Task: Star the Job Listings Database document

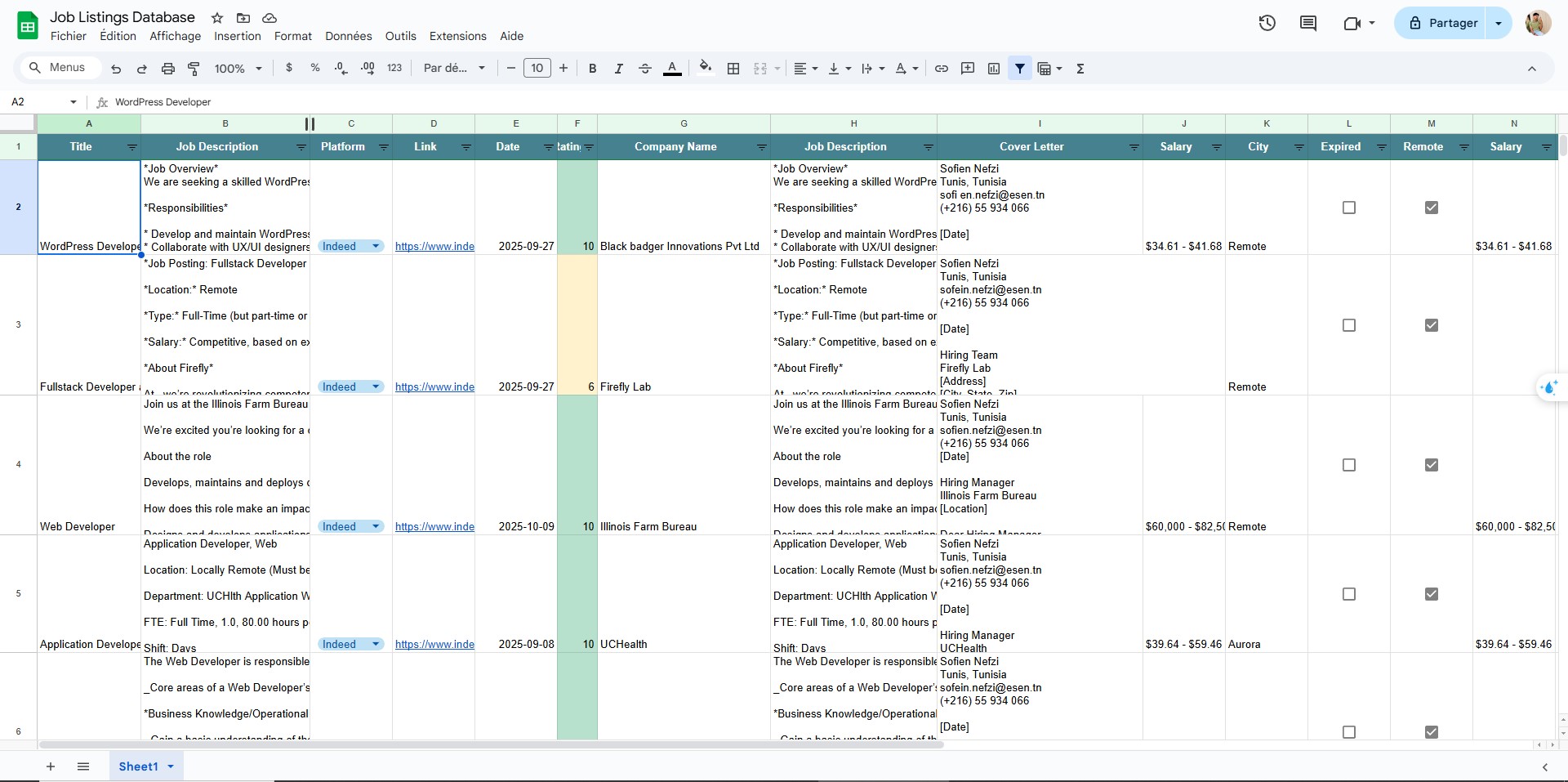Action: [x=217, y=17]
